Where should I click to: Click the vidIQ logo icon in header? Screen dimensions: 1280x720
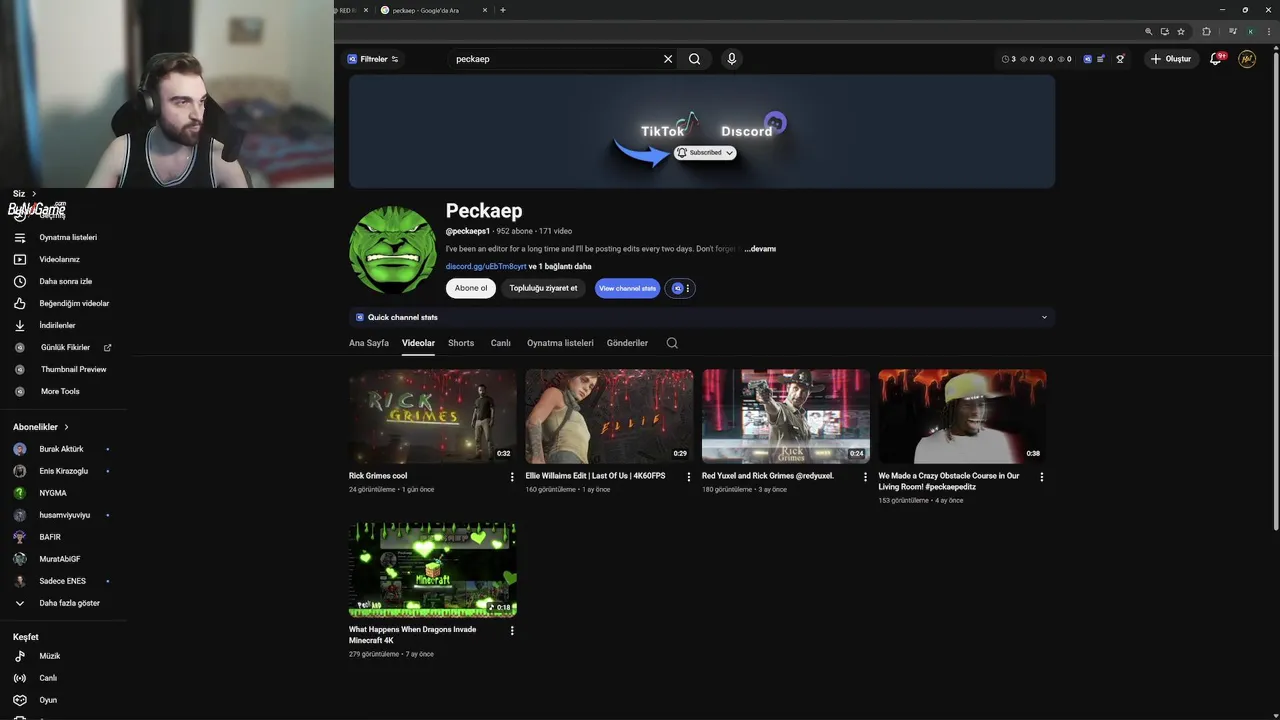1087,59
